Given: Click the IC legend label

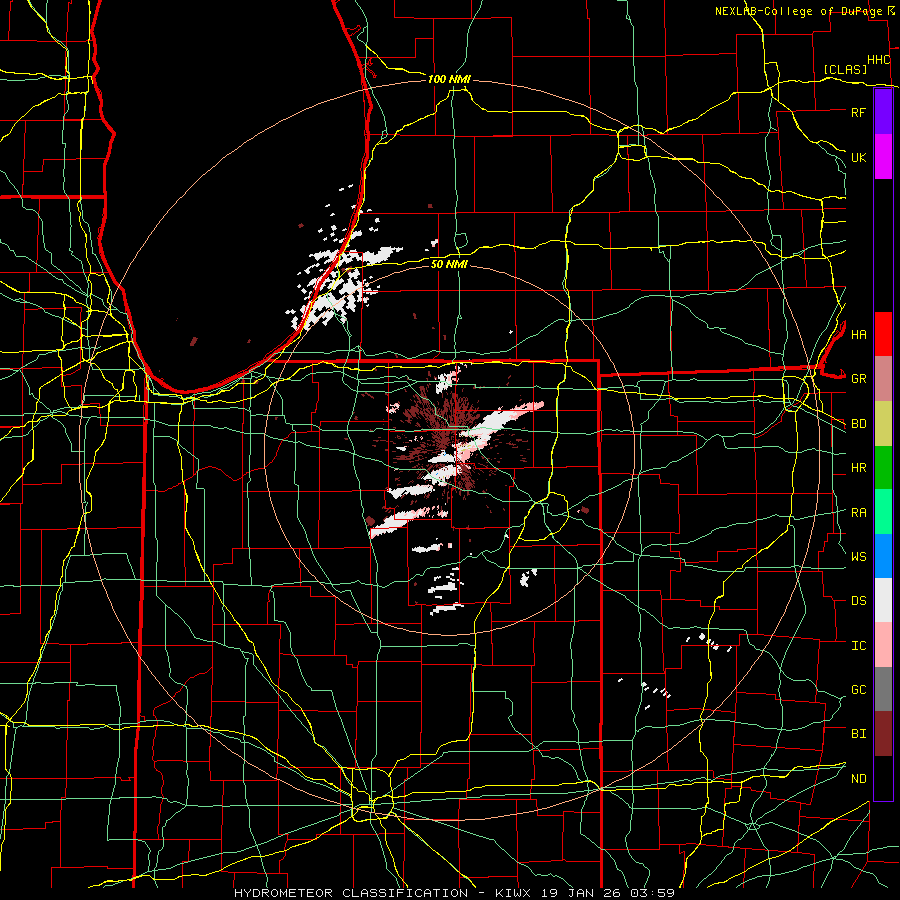Looking at the screenshot, I should click(x=858, y=646).
